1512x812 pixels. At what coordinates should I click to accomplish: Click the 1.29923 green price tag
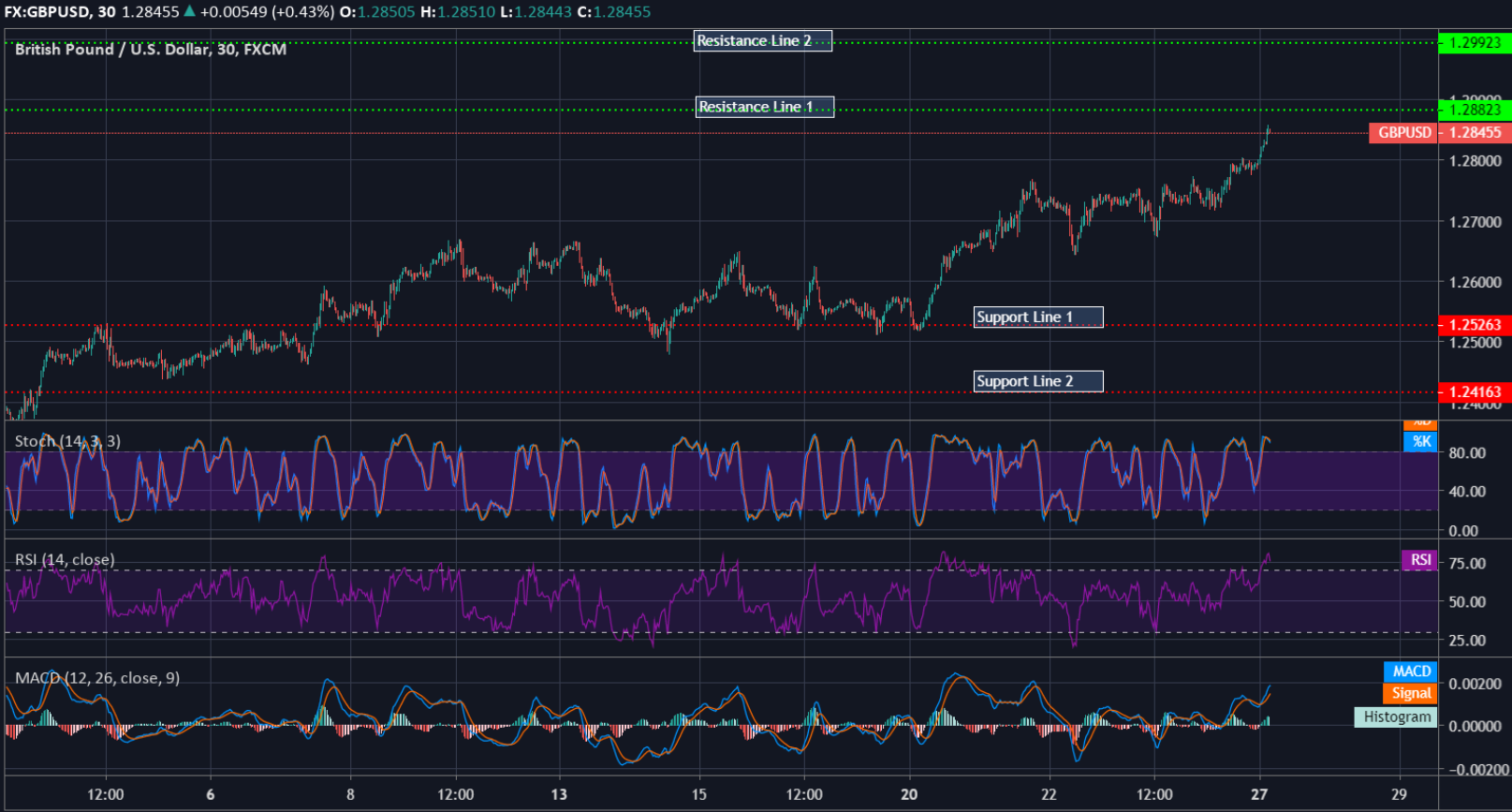(1475, 43)
